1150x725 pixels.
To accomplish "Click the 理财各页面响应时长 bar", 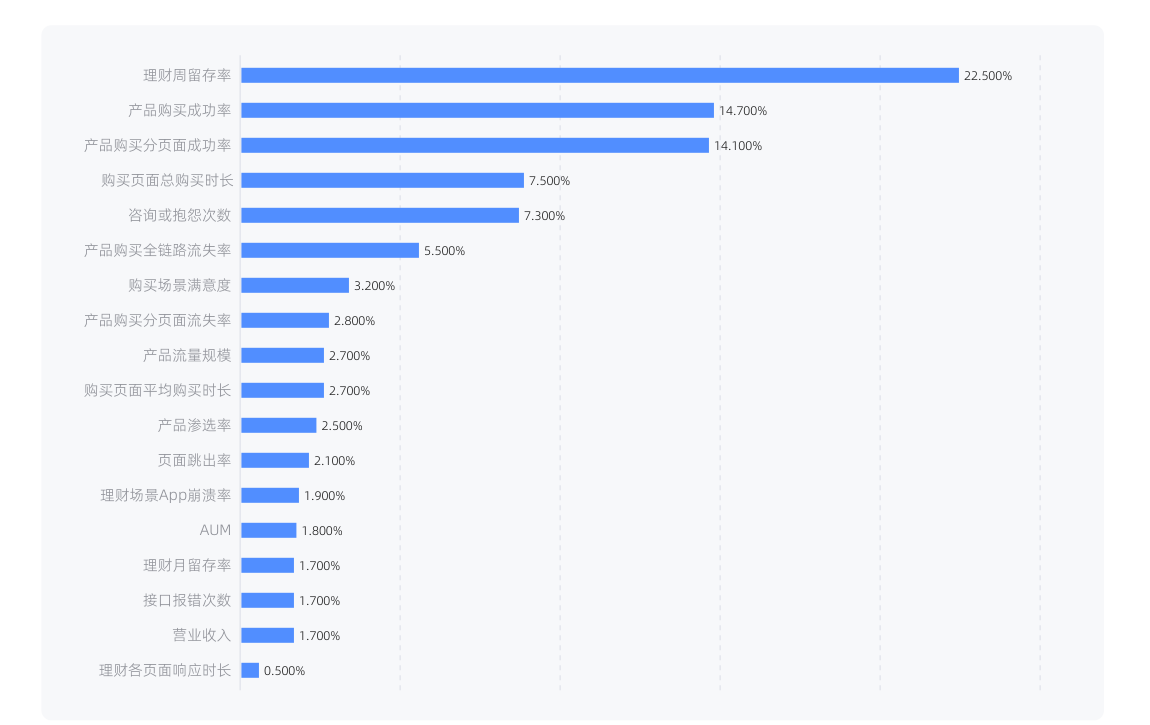I will [250, 670].
